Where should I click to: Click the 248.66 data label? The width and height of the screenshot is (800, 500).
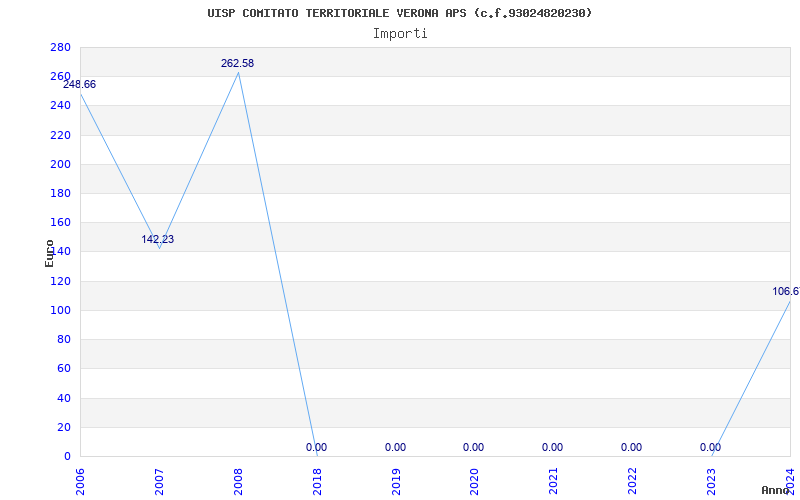click(x=79, y=85)
